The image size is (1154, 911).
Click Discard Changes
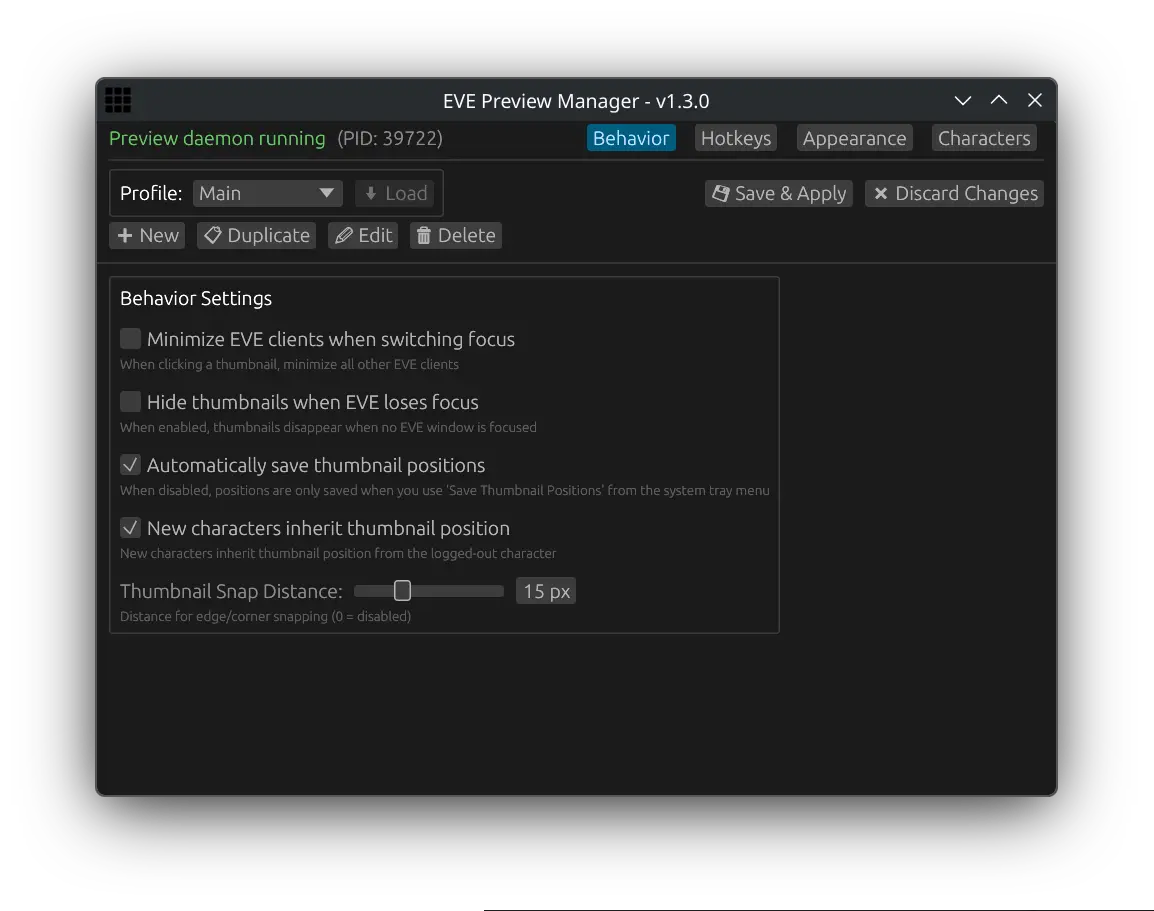954,193
